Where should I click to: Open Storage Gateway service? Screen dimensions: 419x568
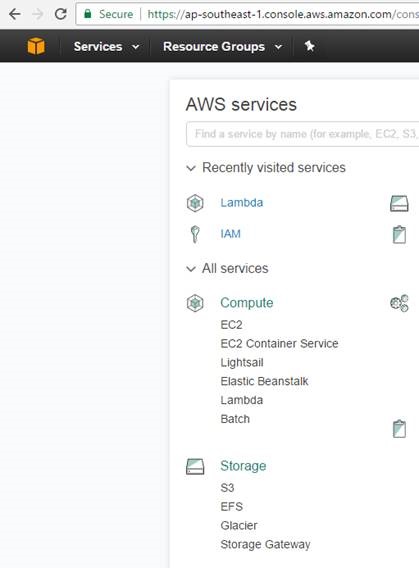tap(265, 544)
